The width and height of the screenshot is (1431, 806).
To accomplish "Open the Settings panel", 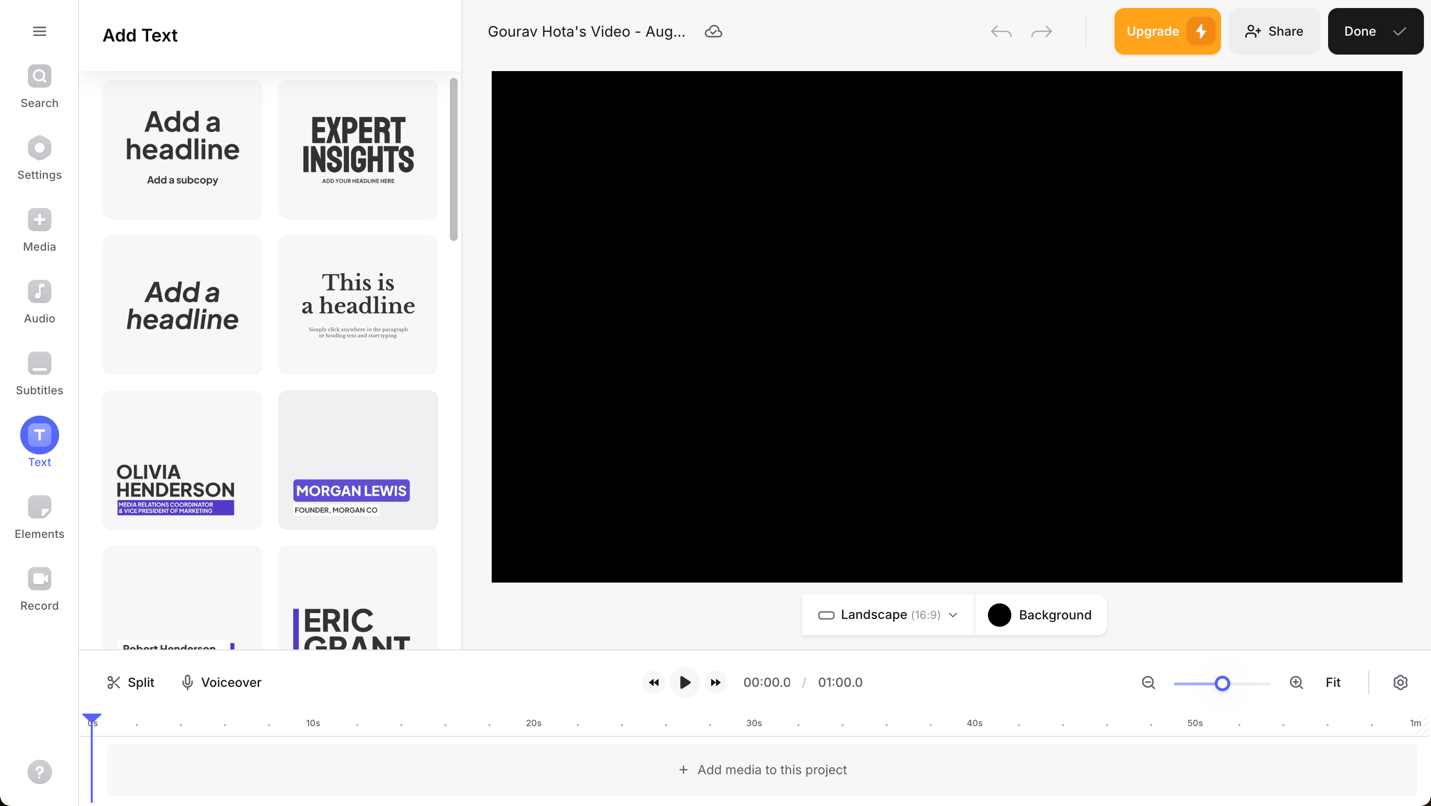I will [x=39, y=159].
